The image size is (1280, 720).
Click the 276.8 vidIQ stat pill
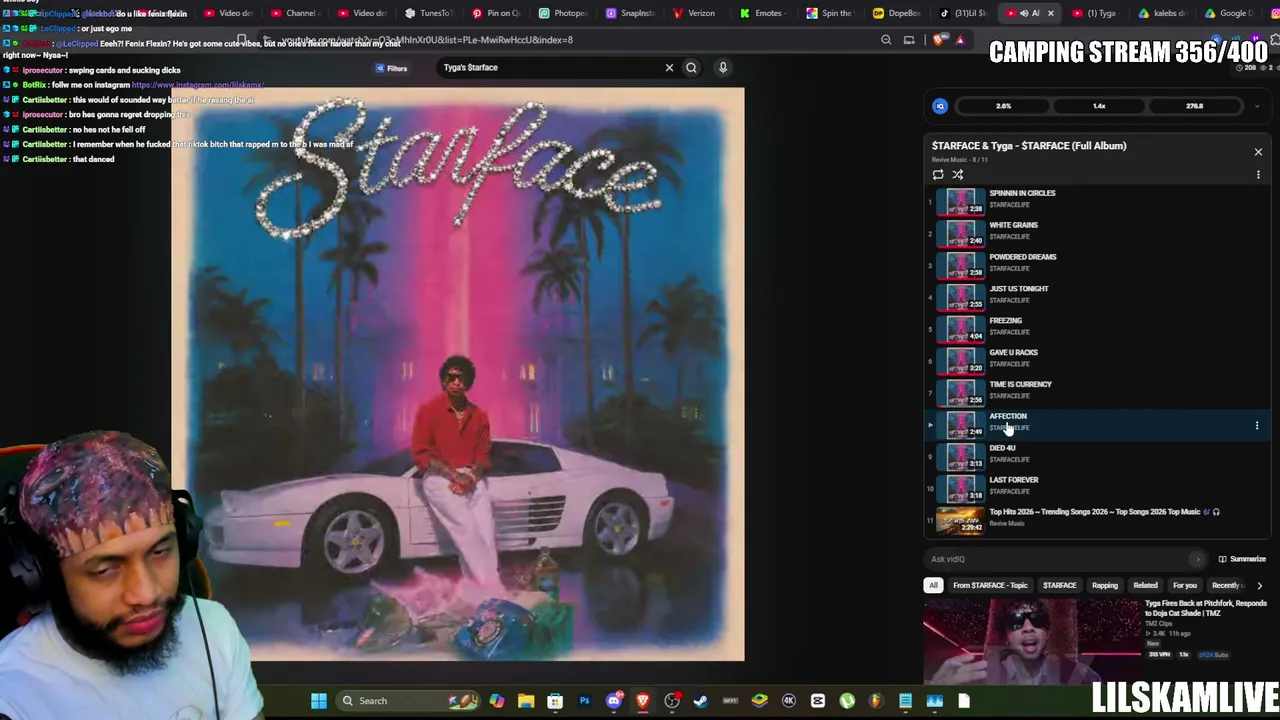[x=1194, y=106]
